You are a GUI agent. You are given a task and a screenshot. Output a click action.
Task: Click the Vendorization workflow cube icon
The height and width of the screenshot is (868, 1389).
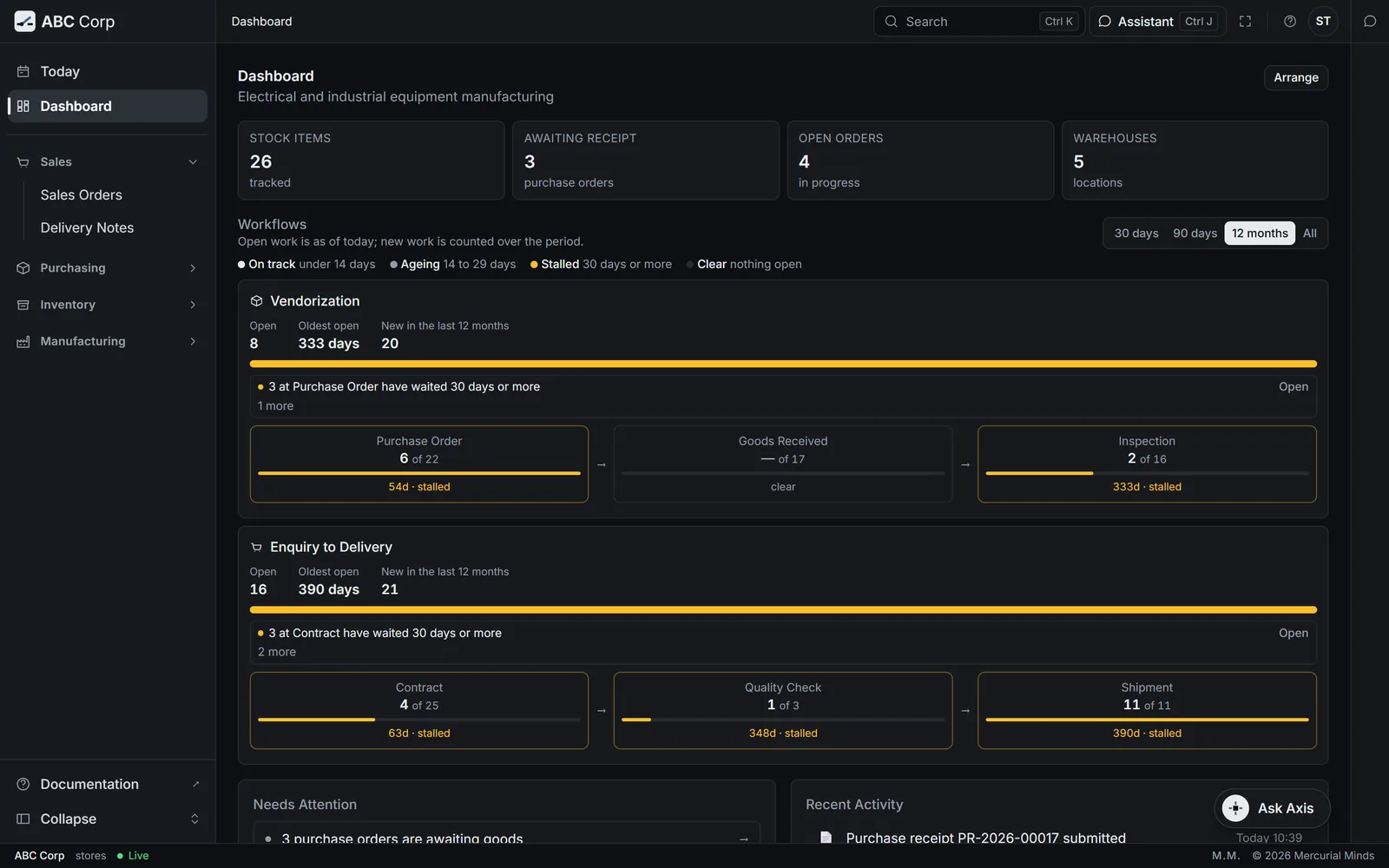(x=256, y=301)
